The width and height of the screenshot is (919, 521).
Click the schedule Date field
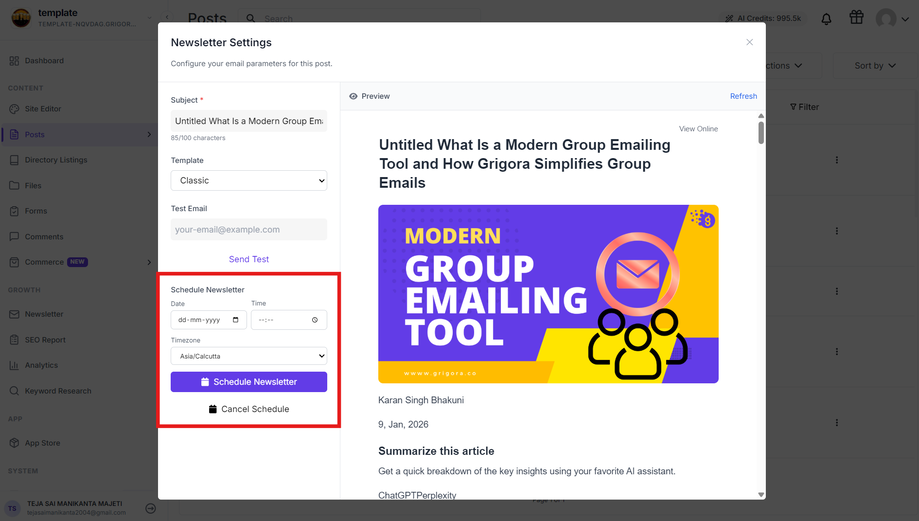[209, 320]
